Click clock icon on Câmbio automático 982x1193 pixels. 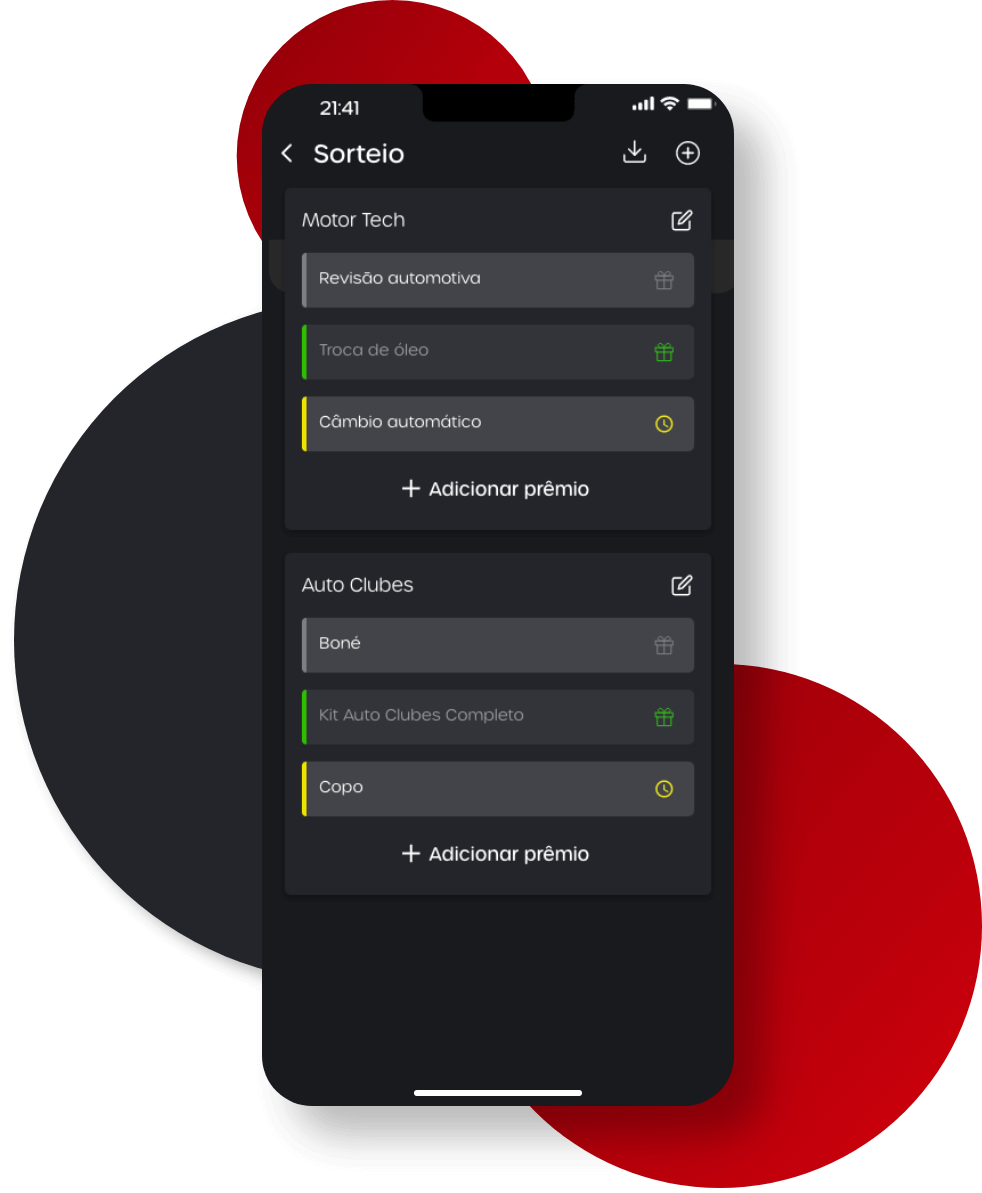click(x=664, y=424)
